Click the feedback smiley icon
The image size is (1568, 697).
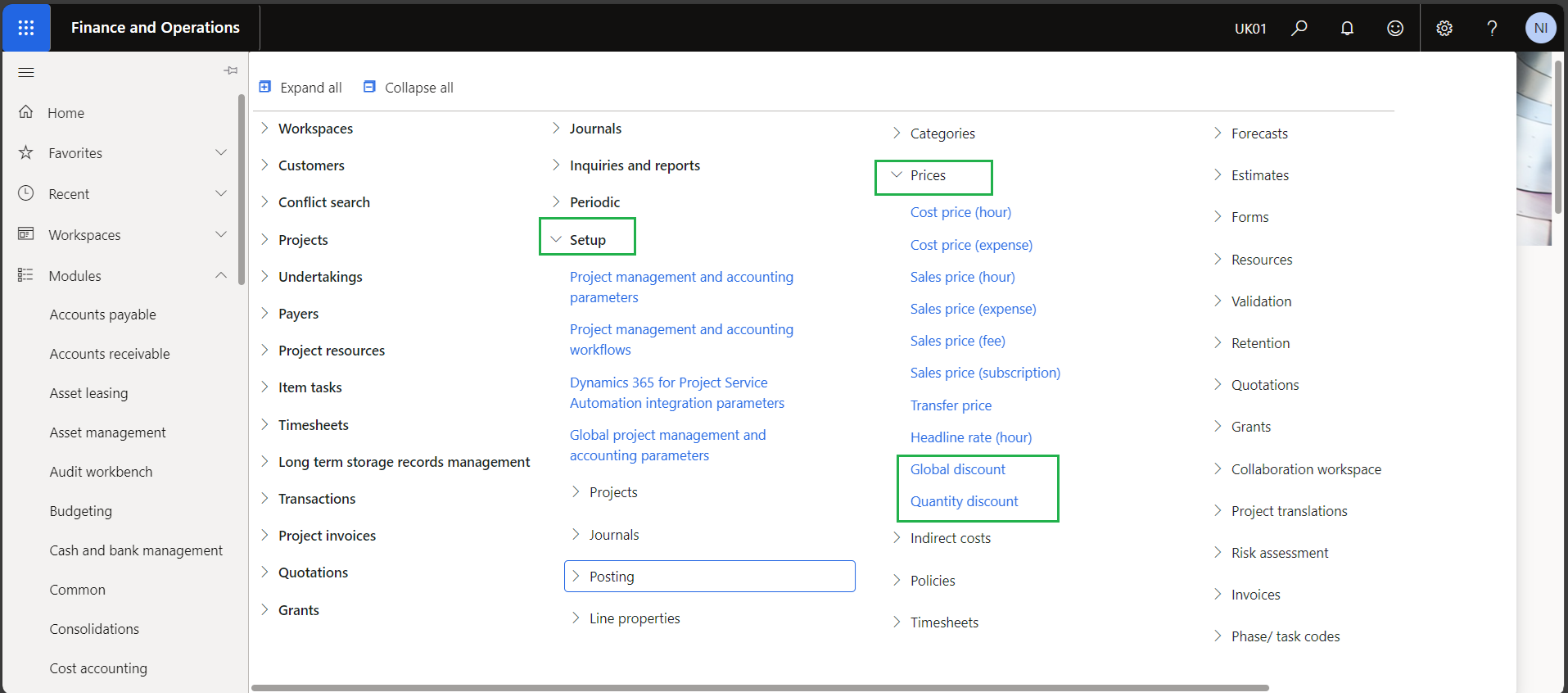[1395, 29]
